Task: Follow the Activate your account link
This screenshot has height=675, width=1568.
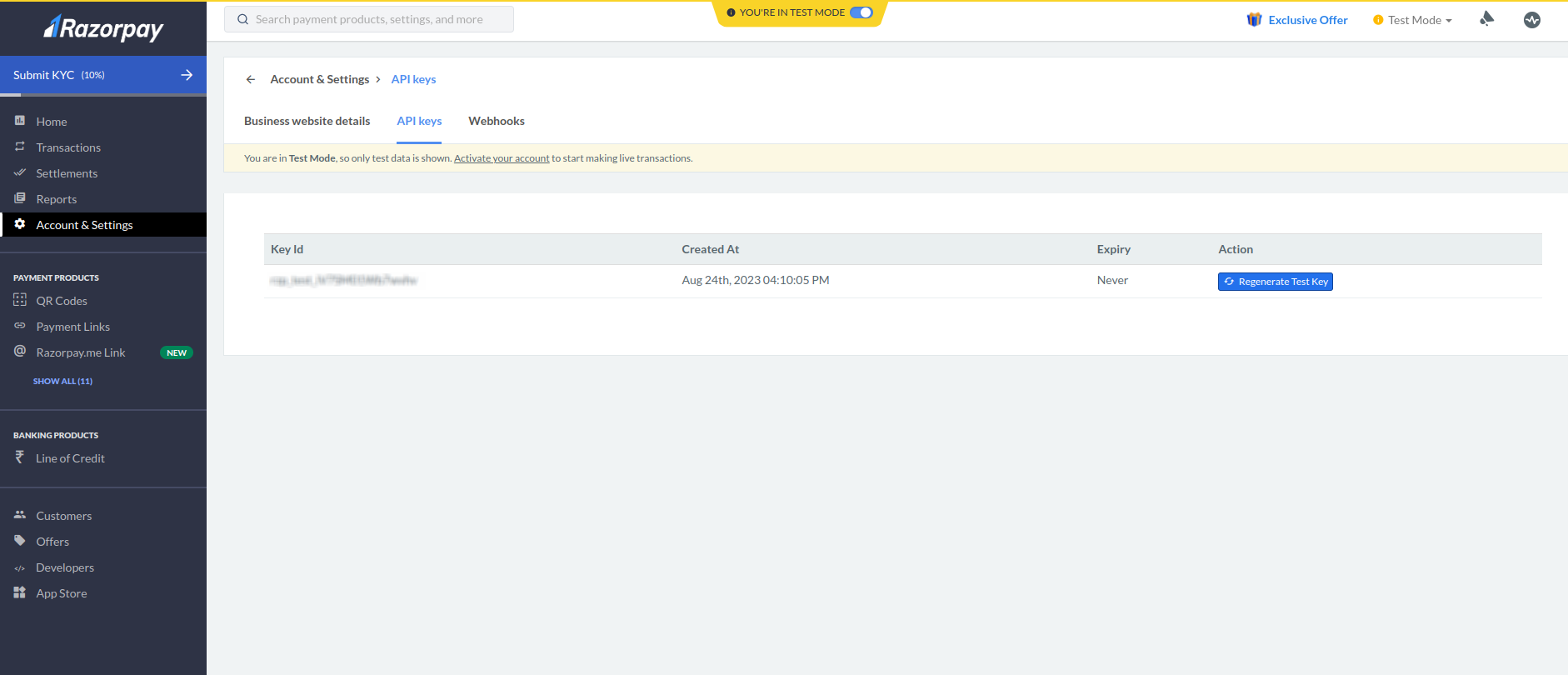Action: pyautogui.click(x=502, y=158)
